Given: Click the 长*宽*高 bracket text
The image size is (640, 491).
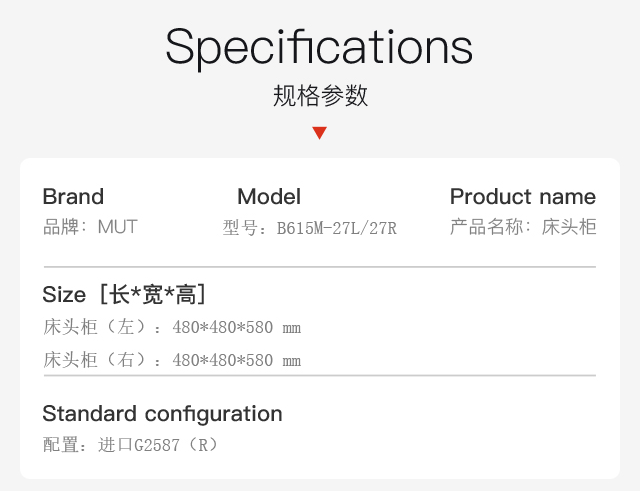Looking at the screenshot, I should [153, 295].
